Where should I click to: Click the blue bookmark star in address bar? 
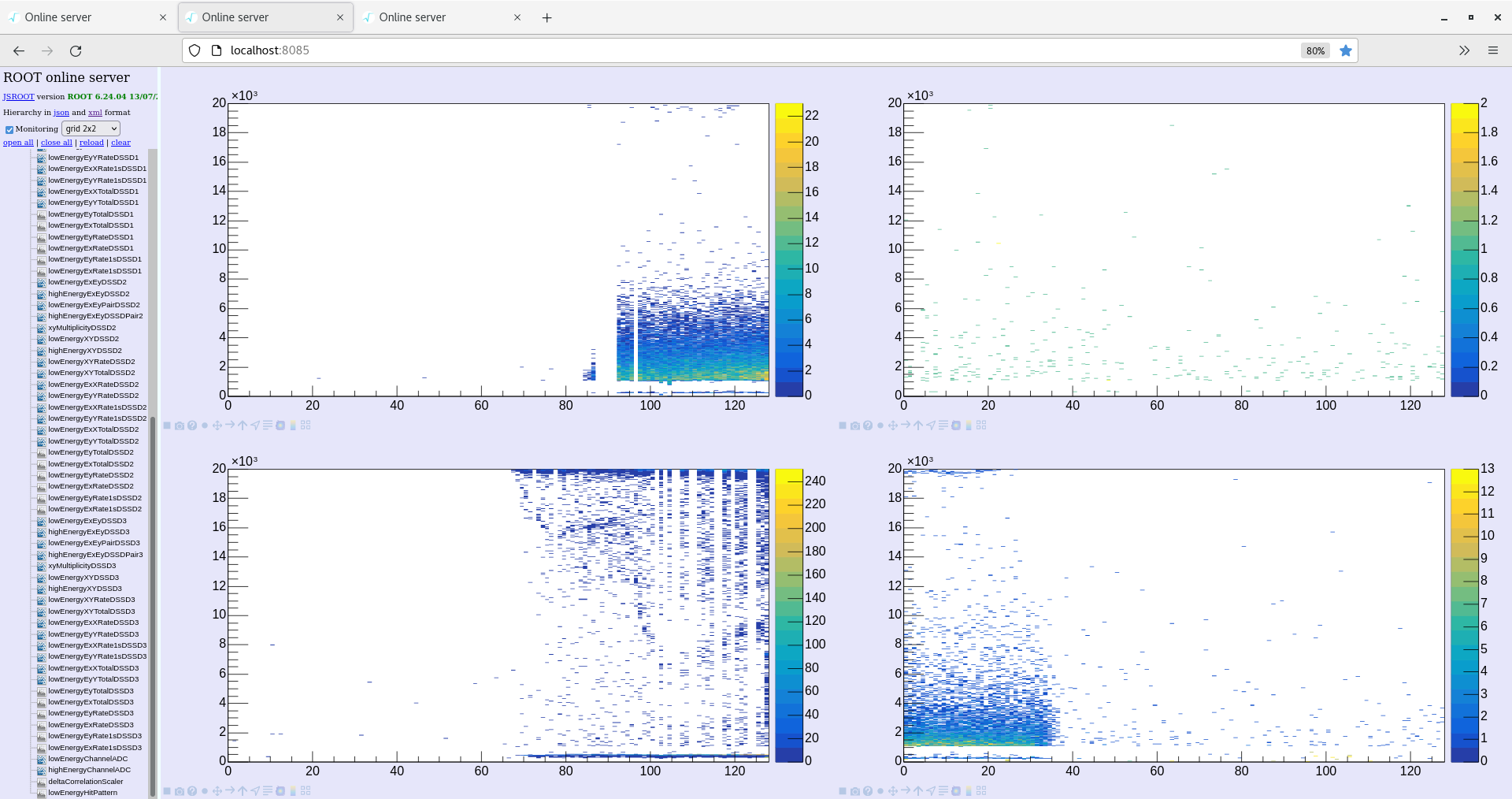[x=1346, y=50]
